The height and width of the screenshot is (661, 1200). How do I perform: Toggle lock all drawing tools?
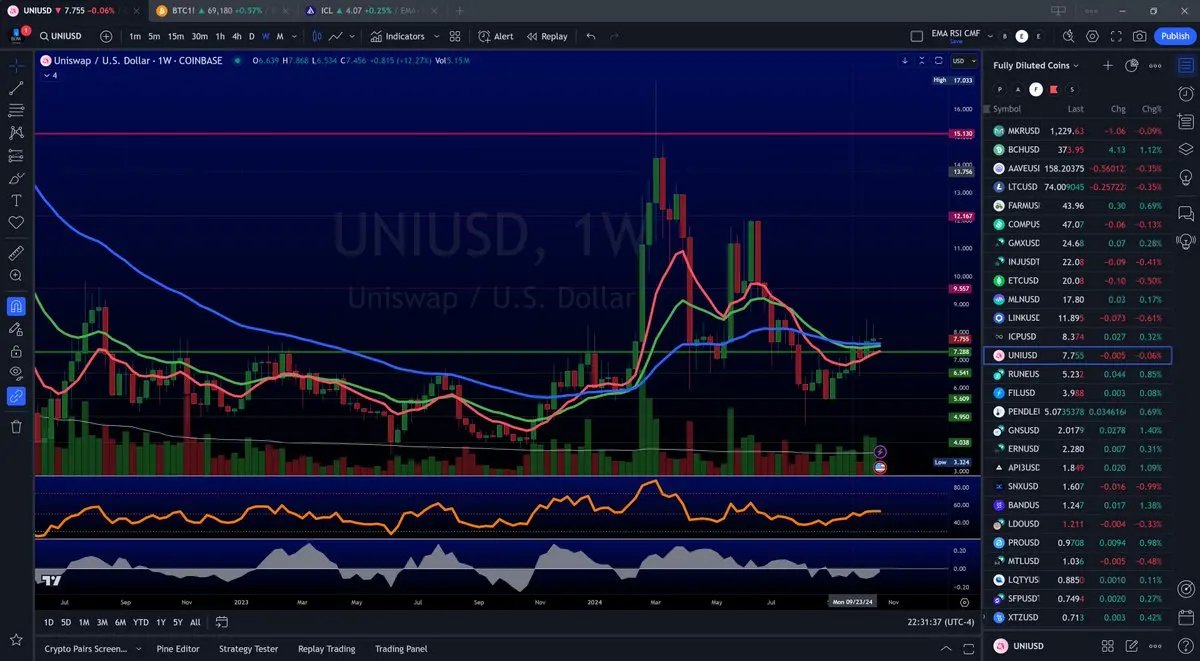tap(16, 351)
